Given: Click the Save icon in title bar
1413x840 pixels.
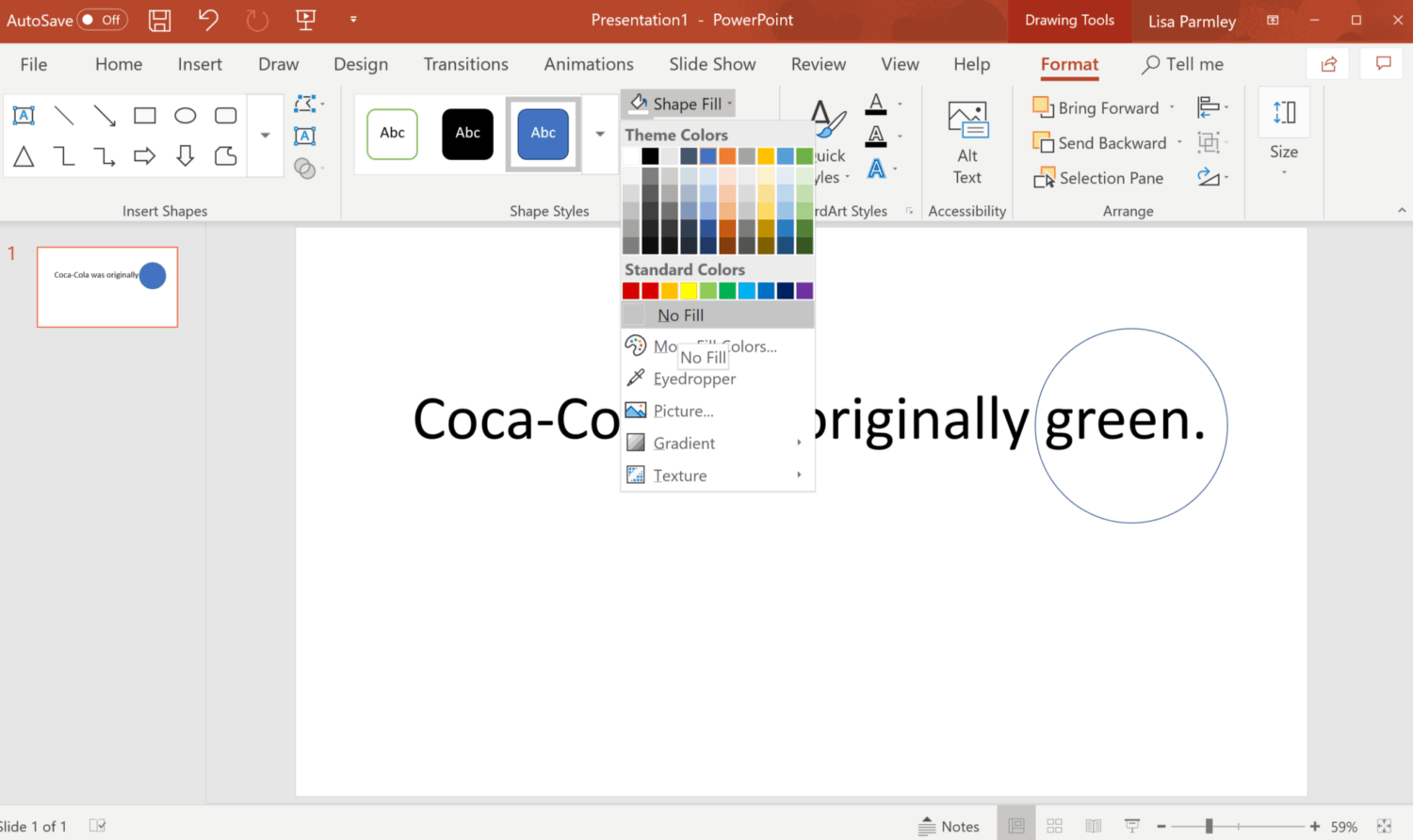Looking at the screenshot, I should pos(160,20).
